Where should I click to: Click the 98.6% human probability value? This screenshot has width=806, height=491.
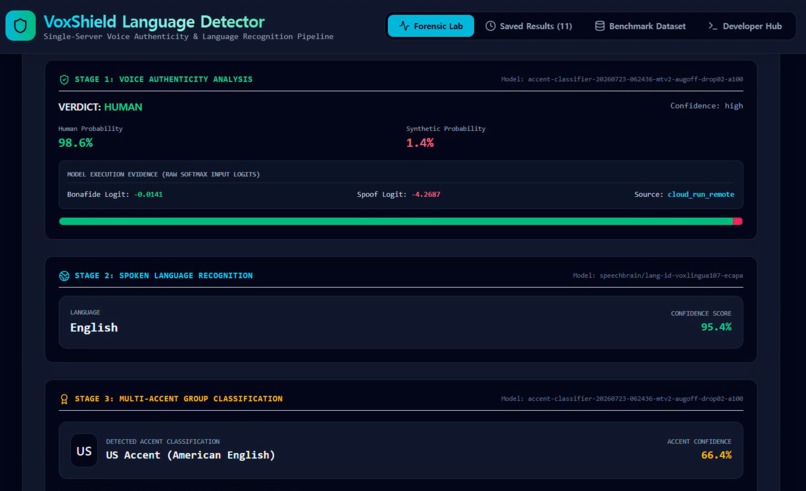(x=76, y=143)
